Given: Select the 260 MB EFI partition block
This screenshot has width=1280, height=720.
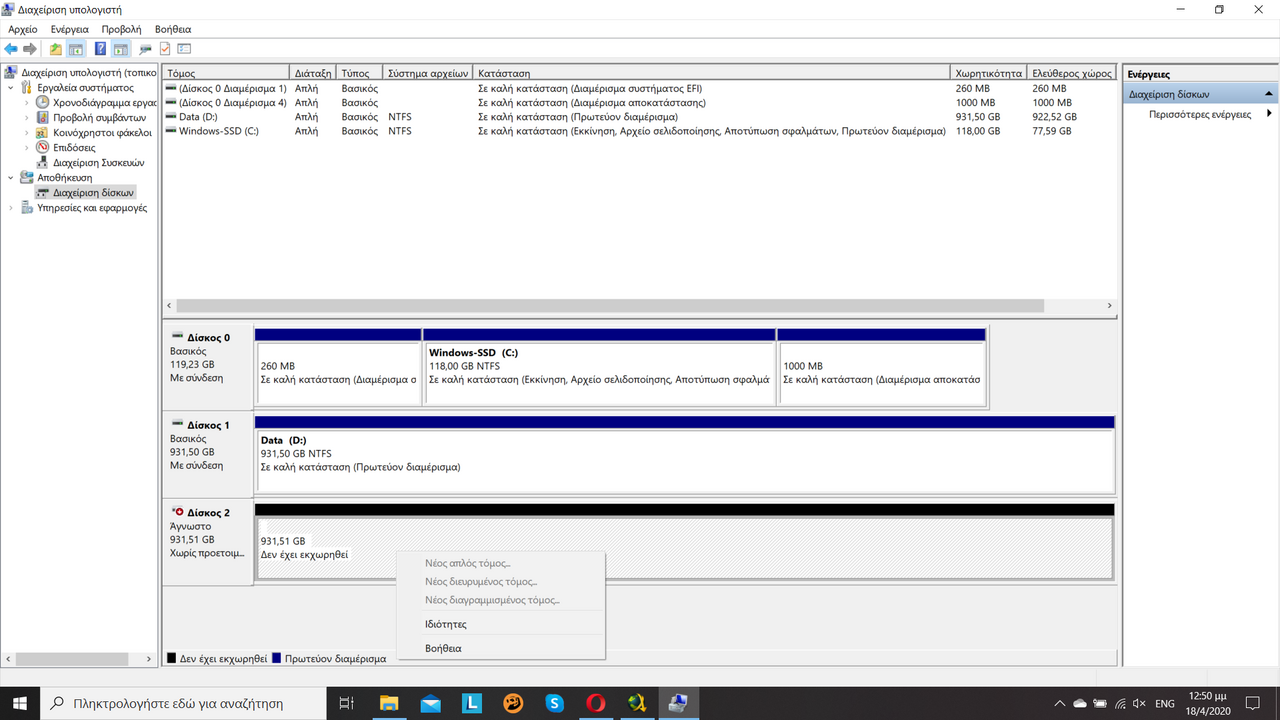Looking at the screenshot, I should (x=338, y=367).
